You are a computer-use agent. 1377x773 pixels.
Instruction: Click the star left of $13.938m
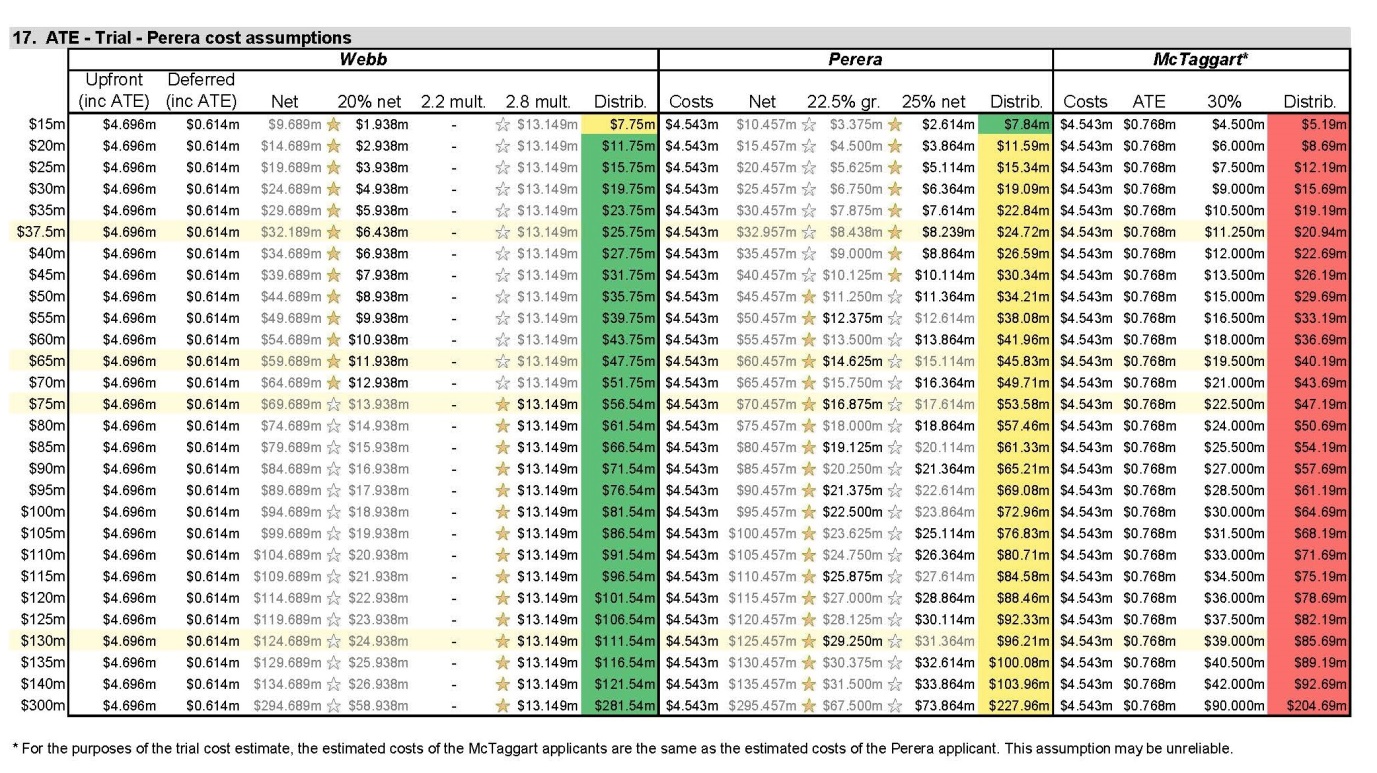coord(334,405)
